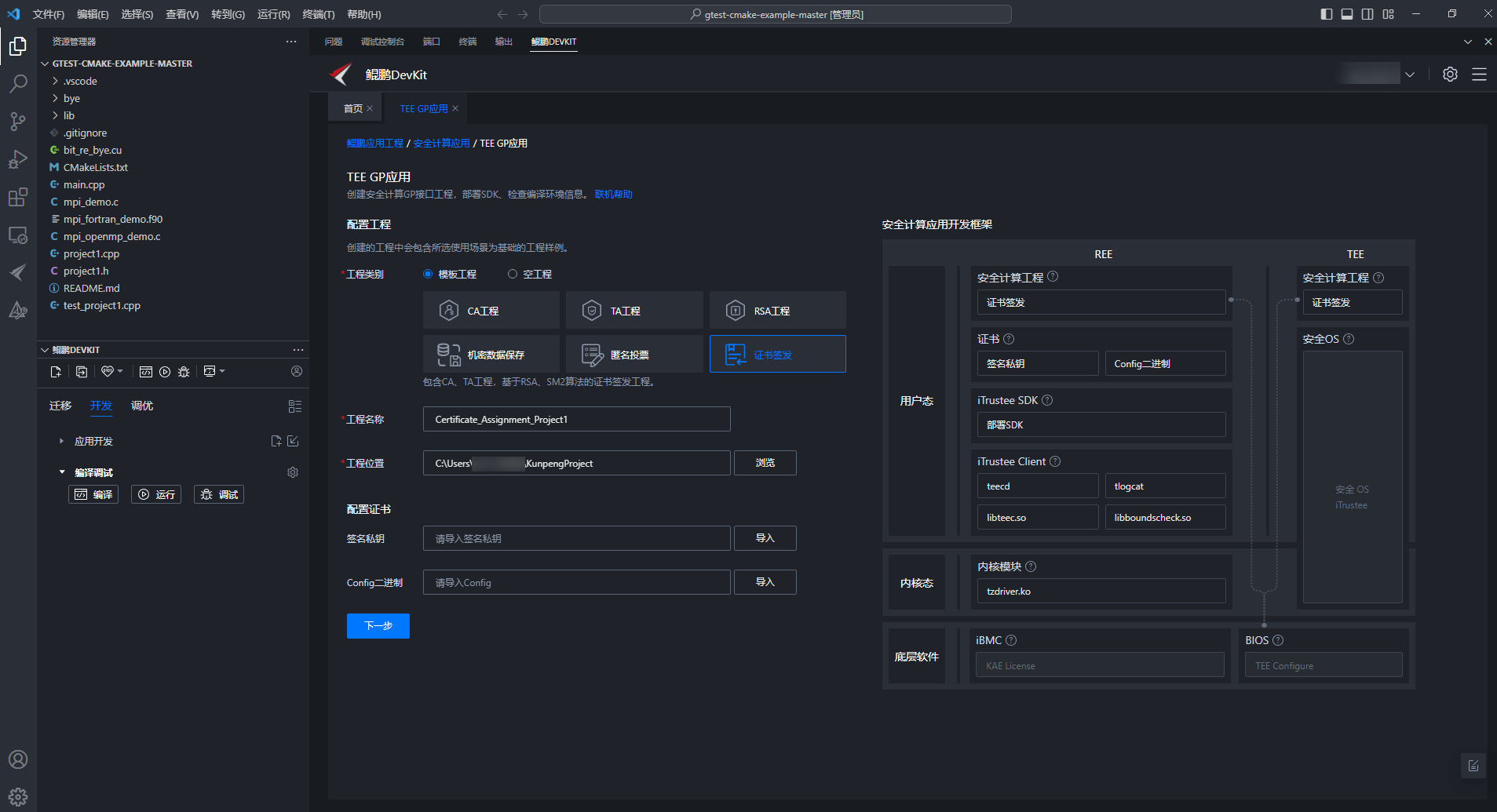1497x812 pixels.
Task: Open the 文件(F) menu
Action: (x=49, y=14)
